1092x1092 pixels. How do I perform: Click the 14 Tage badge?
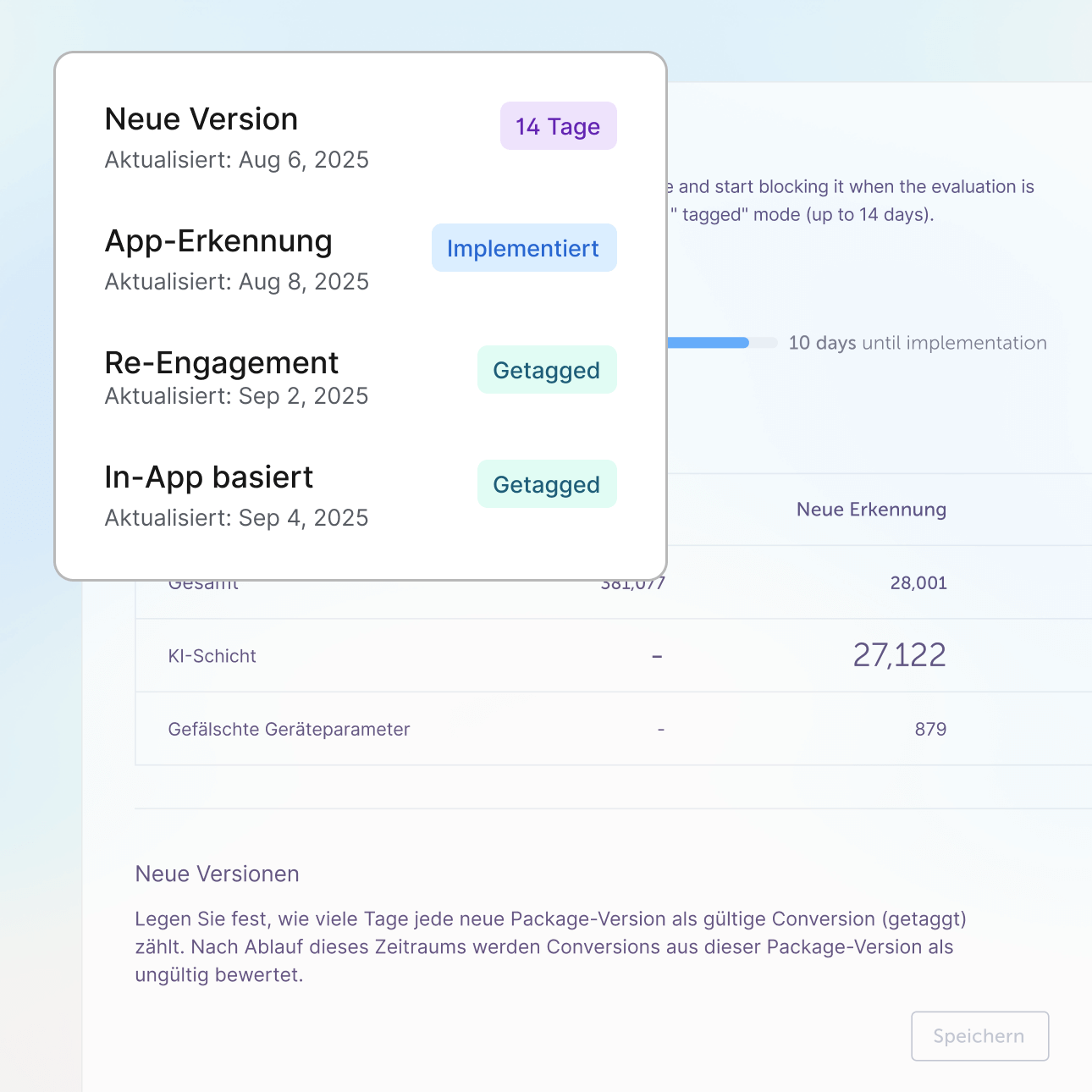(558, 126)
